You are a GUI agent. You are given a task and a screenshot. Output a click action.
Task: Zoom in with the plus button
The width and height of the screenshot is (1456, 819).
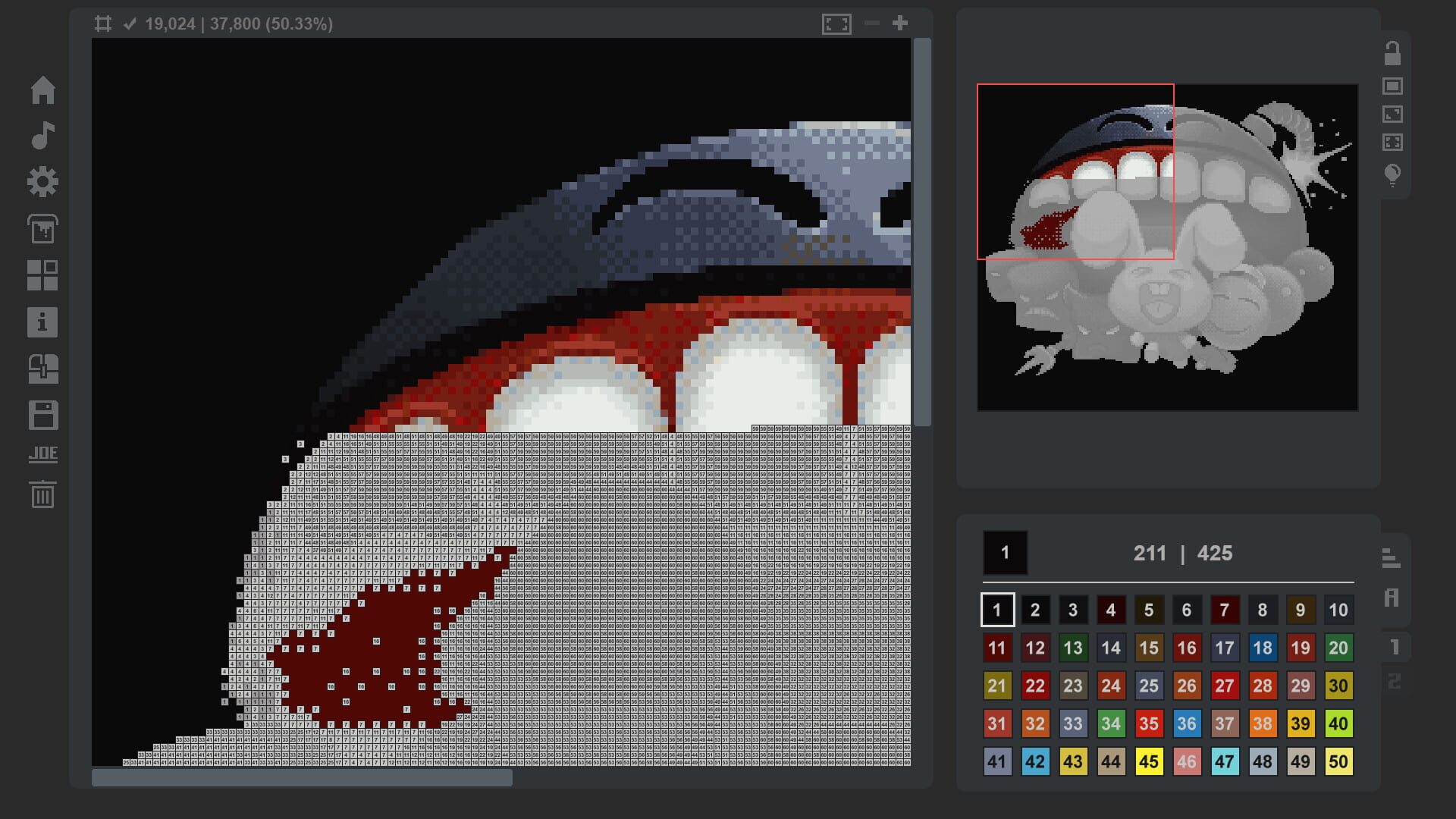click(899, 23)
